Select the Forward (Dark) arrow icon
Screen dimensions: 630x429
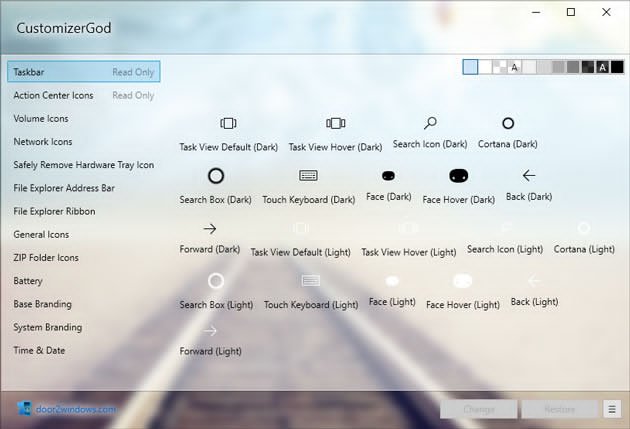point(210,229)
